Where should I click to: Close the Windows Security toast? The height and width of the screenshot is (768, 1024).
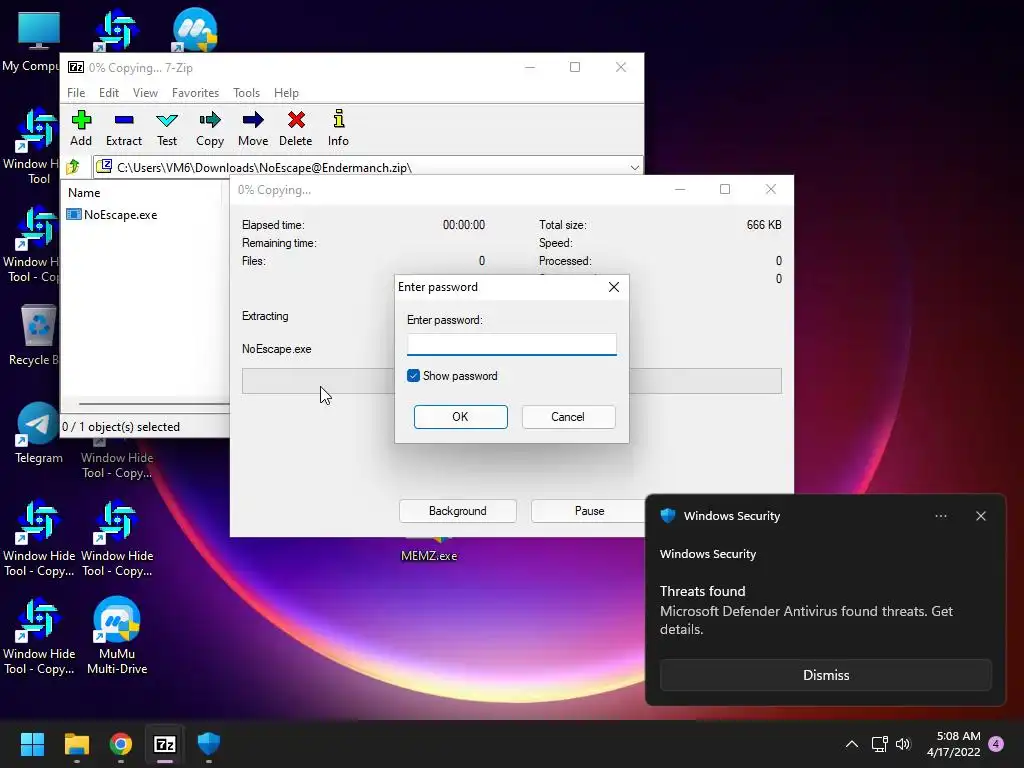[x=980, y=516]
